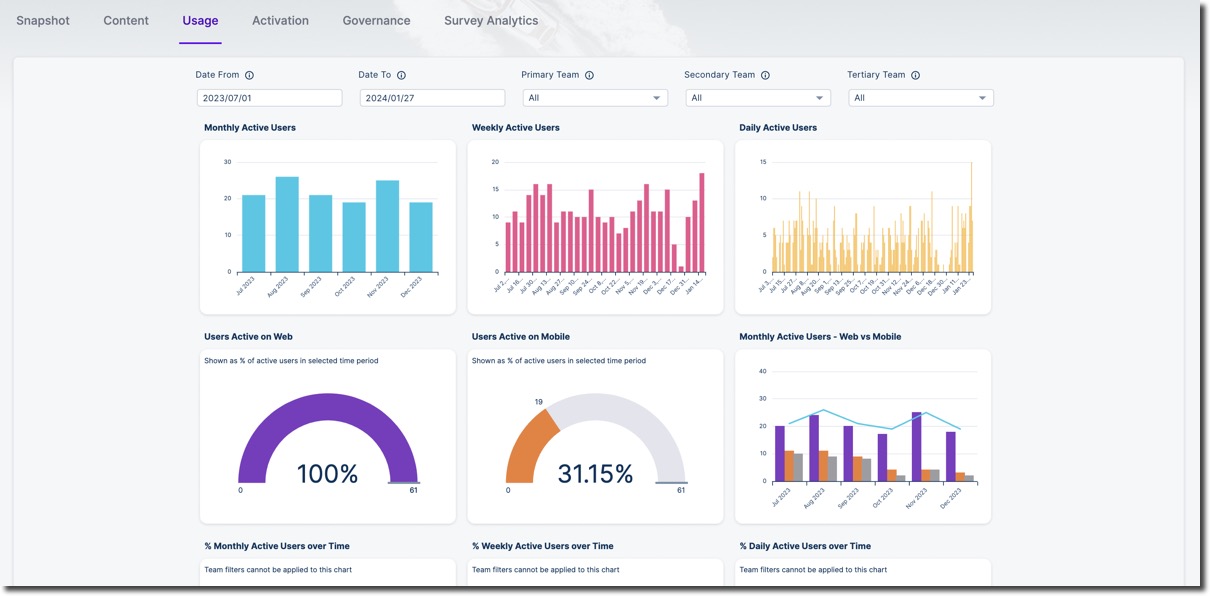Click inside the Date To field

(x=431, y=97)
